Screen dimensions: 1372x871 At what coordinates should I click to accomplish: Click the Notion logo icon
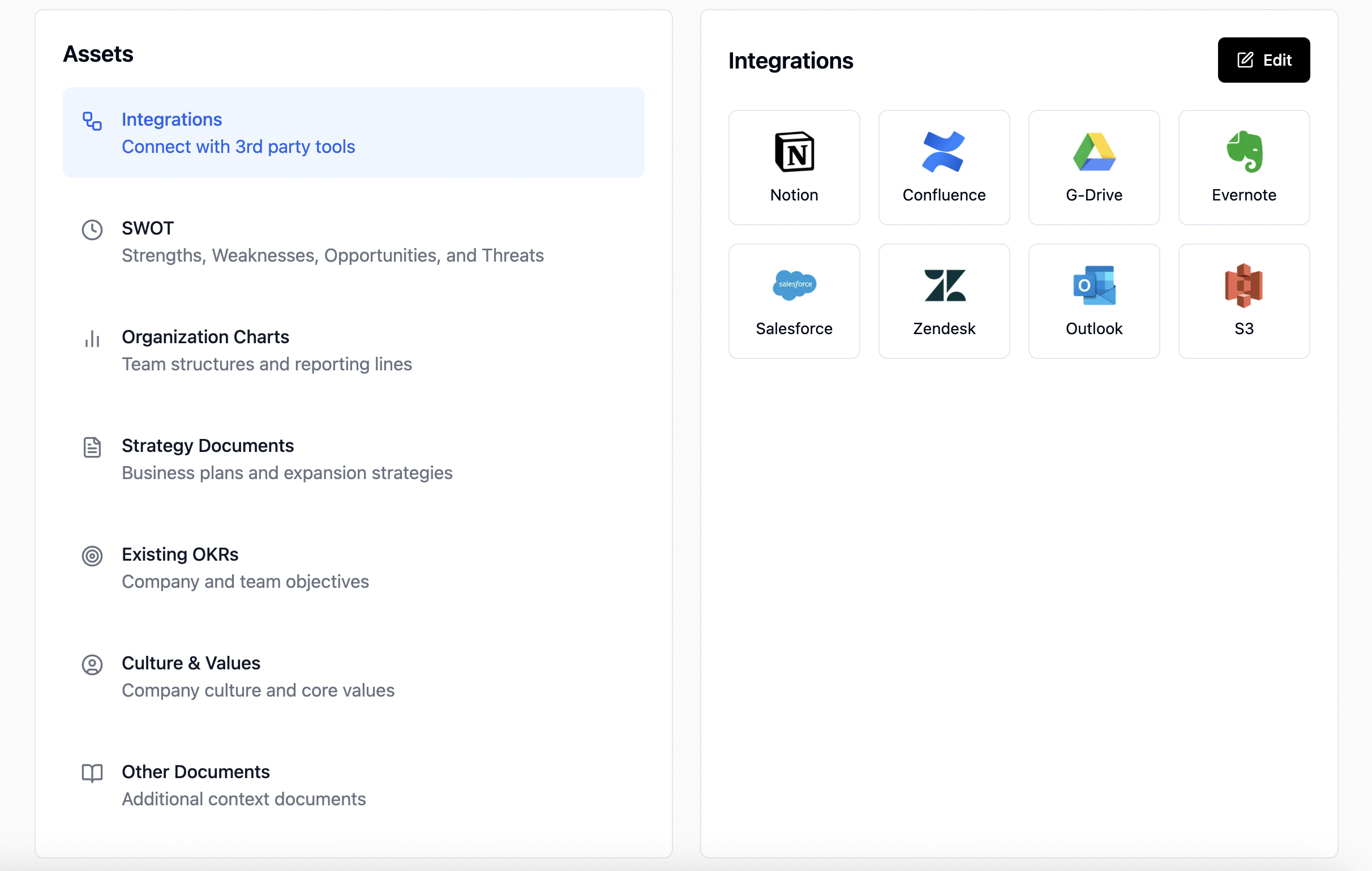coord(794,152)
